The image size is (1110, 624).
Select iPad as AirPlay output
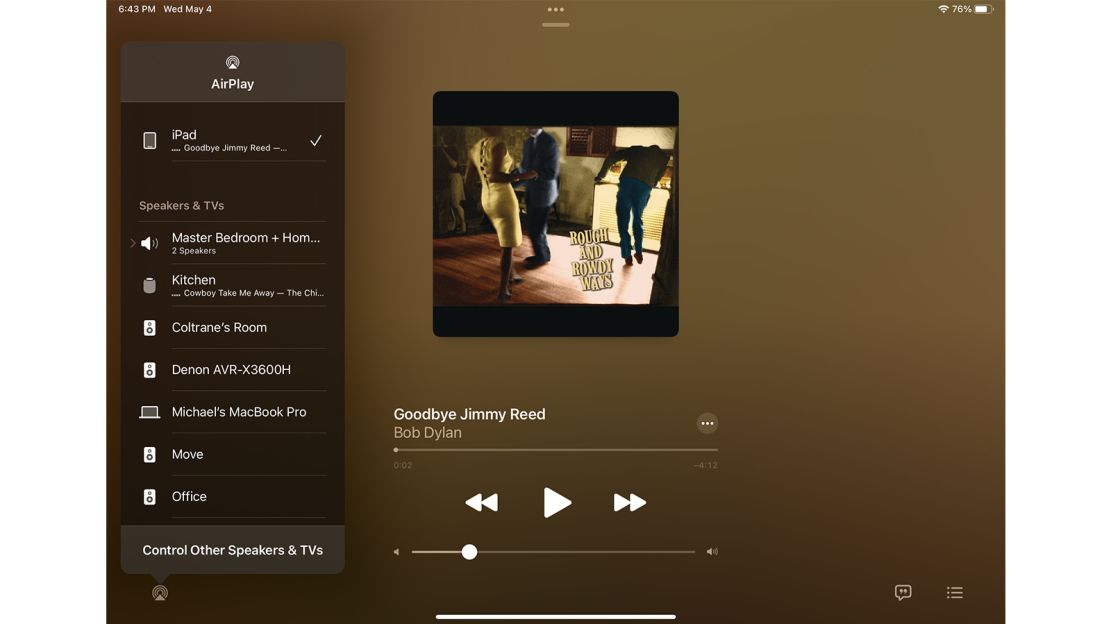pyautogui.click(x=232, y=140)
